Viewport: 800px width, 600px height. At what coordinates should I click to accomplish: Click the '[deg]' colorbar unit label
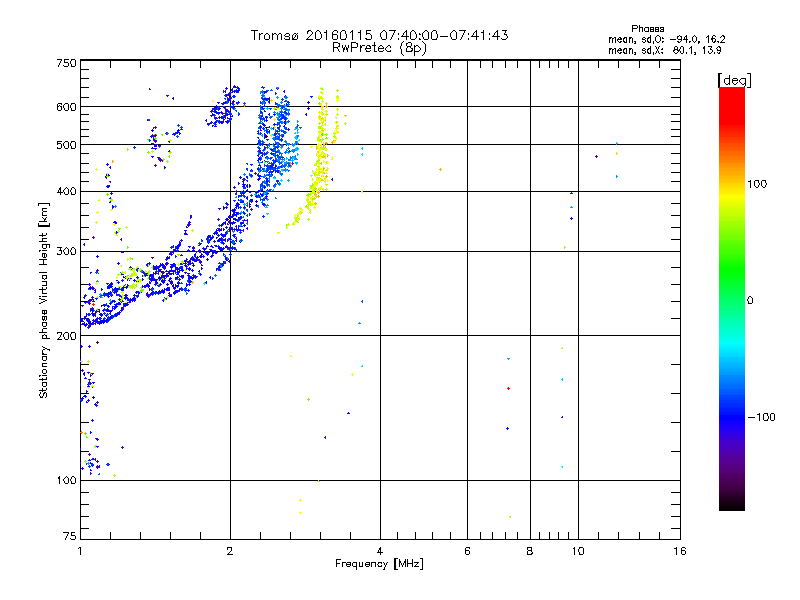point(734,80)
